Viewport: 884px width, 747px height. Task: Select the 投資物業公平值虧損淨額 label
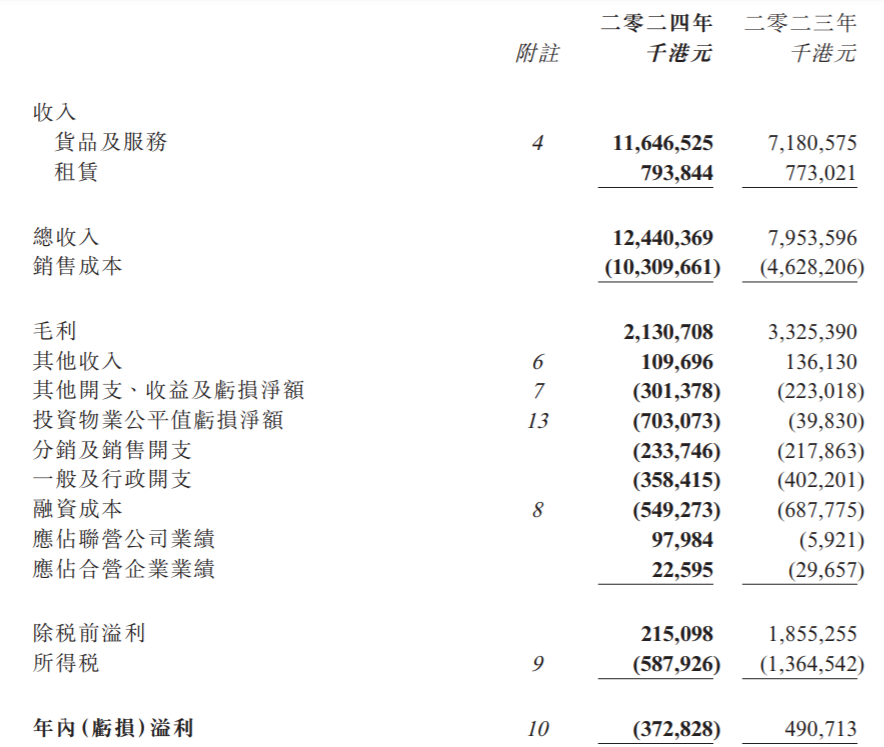coord(158,420)
